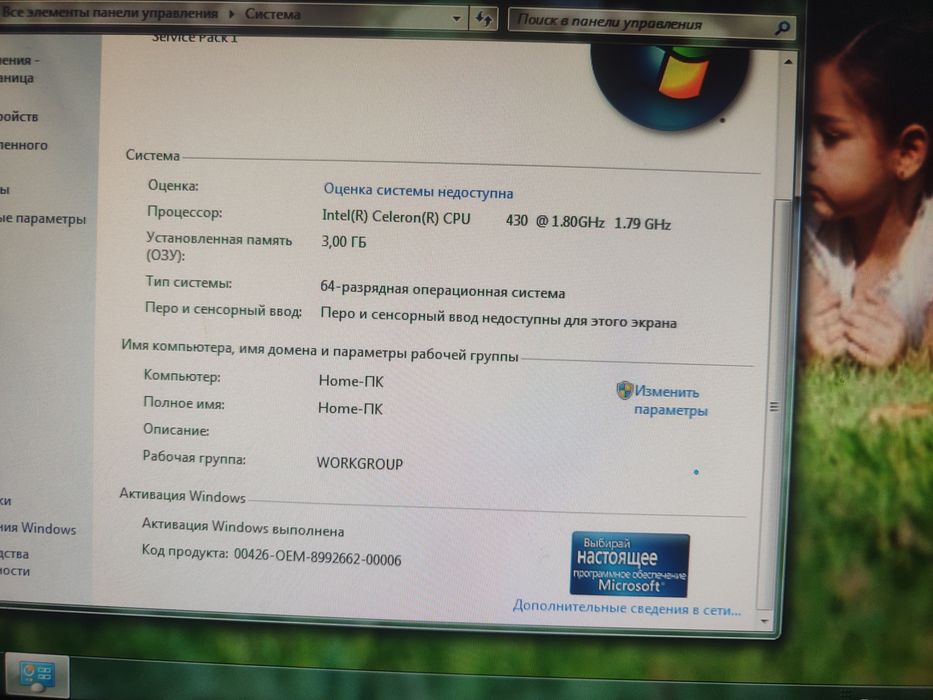This screenshot has height=700, width=933.
Task: Open Дополнительные сведения в сети link
Action: 627,608
